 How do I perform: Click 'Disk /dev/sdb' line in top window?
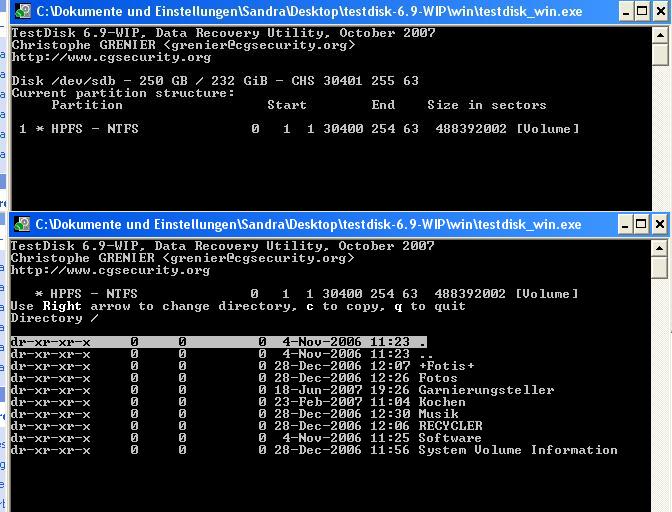pyautogui.click(x=215, y=81)
